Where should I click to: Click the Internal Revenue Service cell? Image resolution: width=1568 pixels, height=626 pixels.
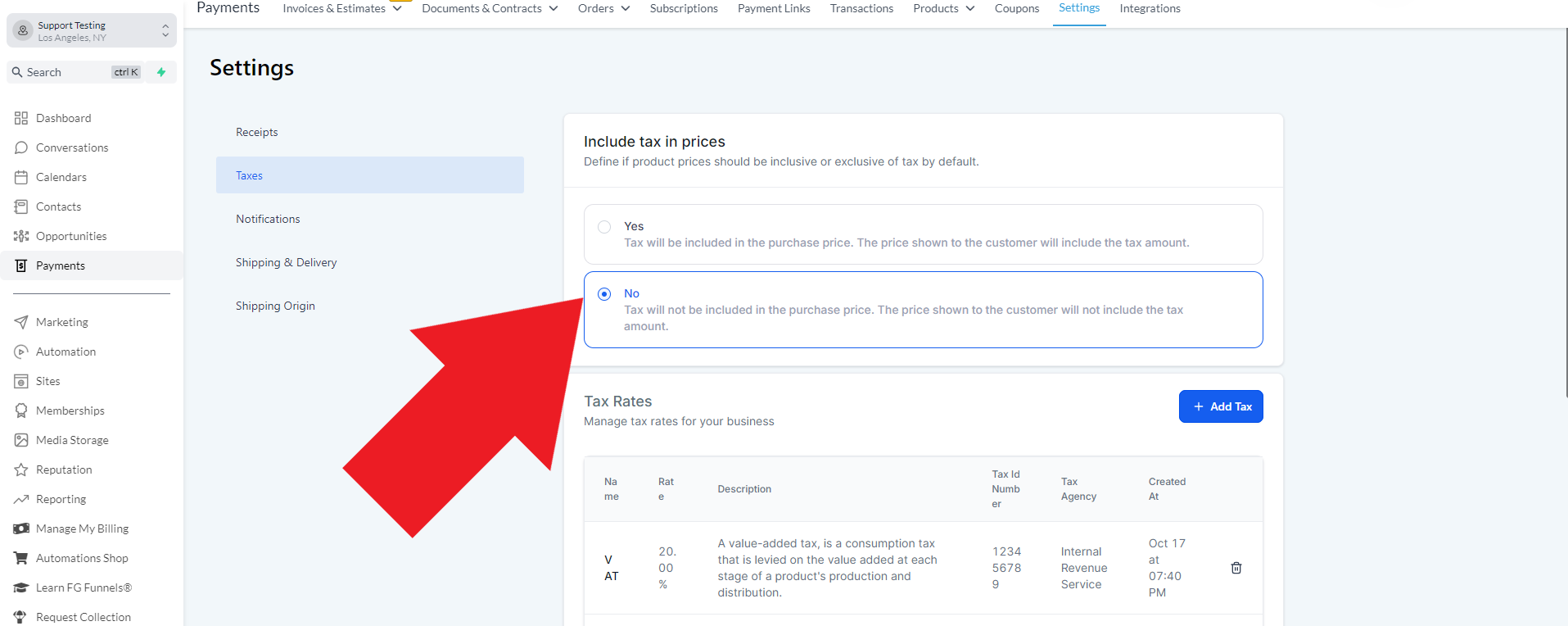click(x=1084, y=568)
